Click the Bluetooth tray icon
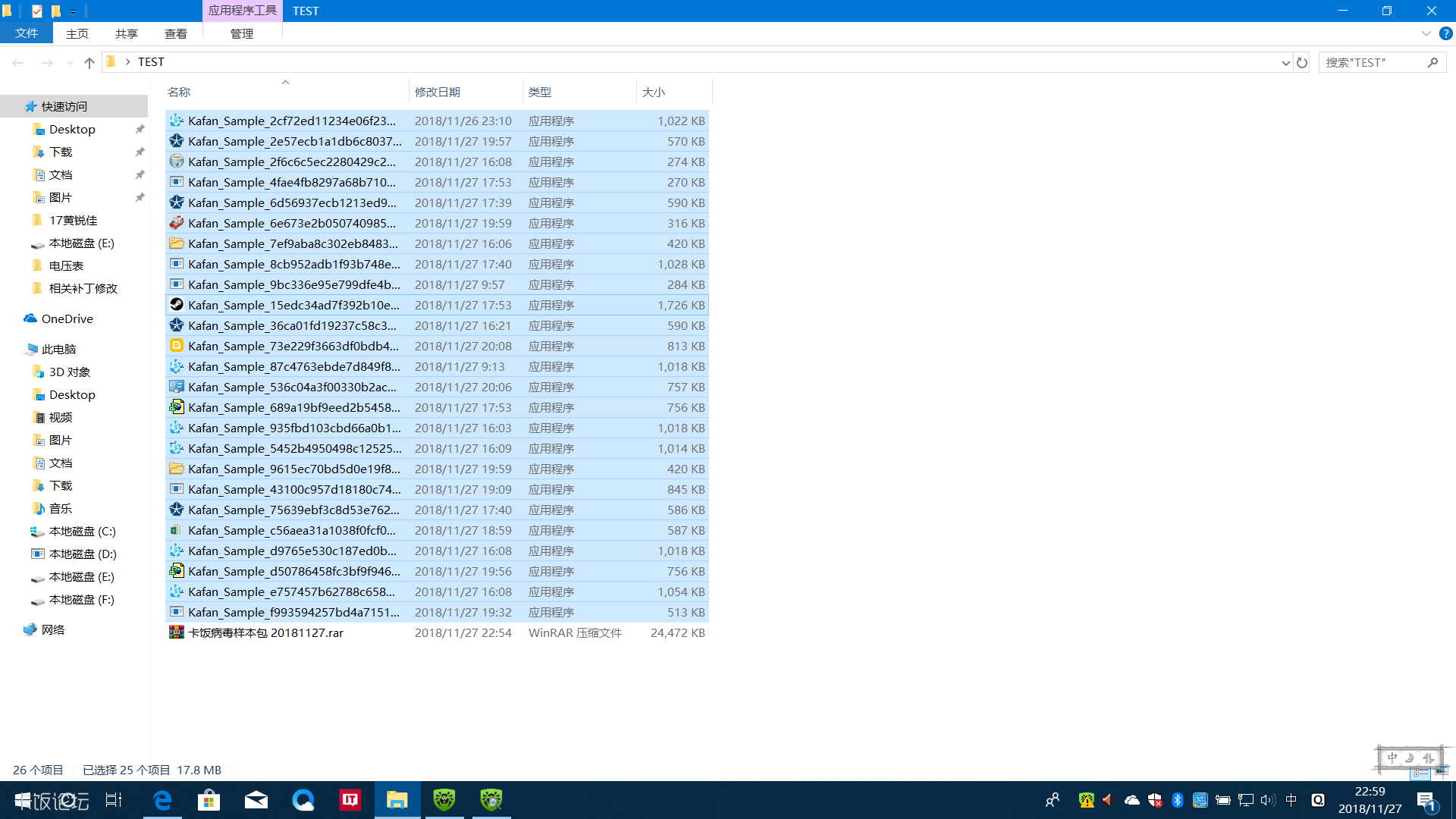 point(1177,800)
